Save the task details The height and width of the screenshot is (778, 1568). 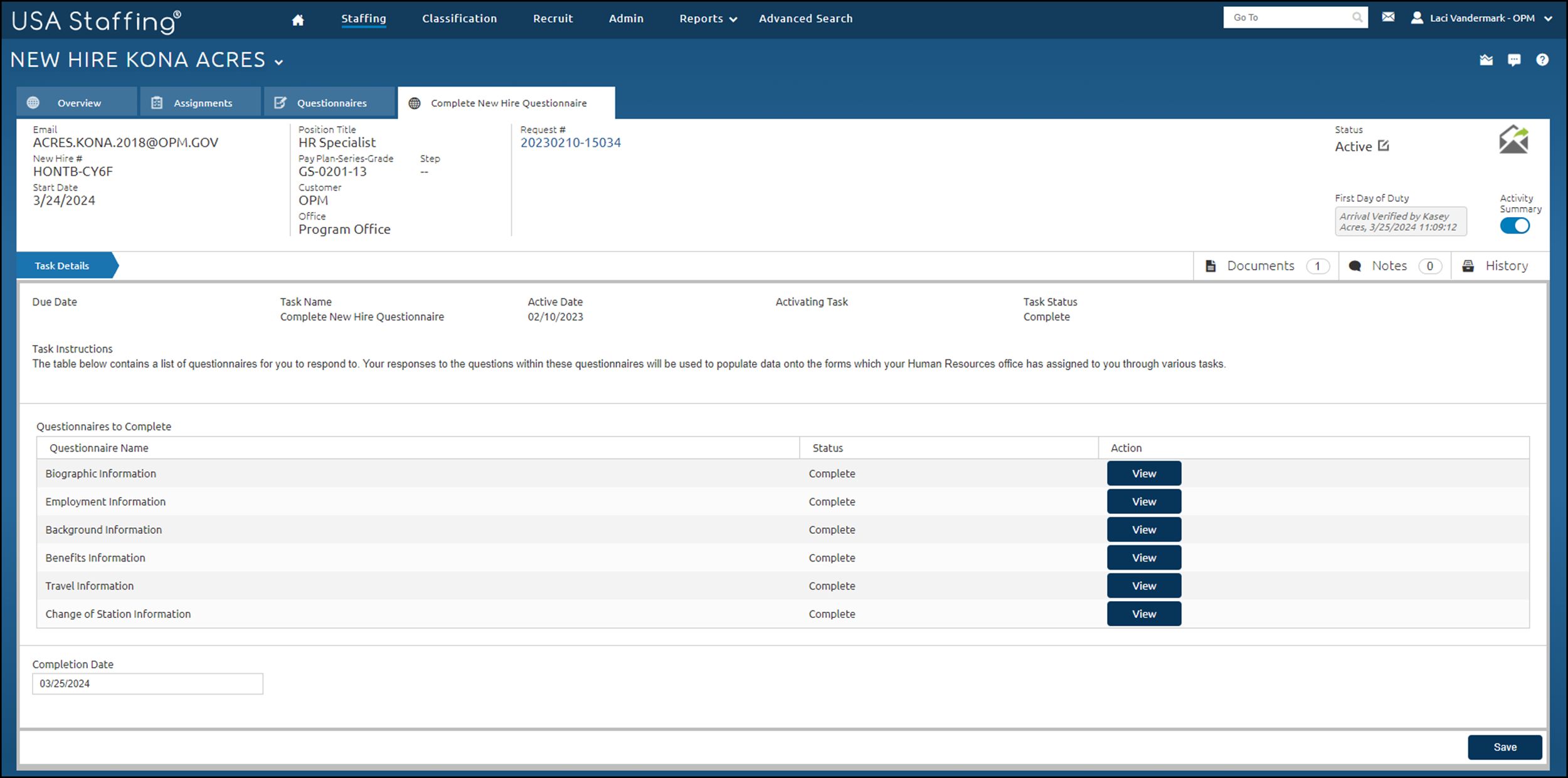(x=1504, y=747)
